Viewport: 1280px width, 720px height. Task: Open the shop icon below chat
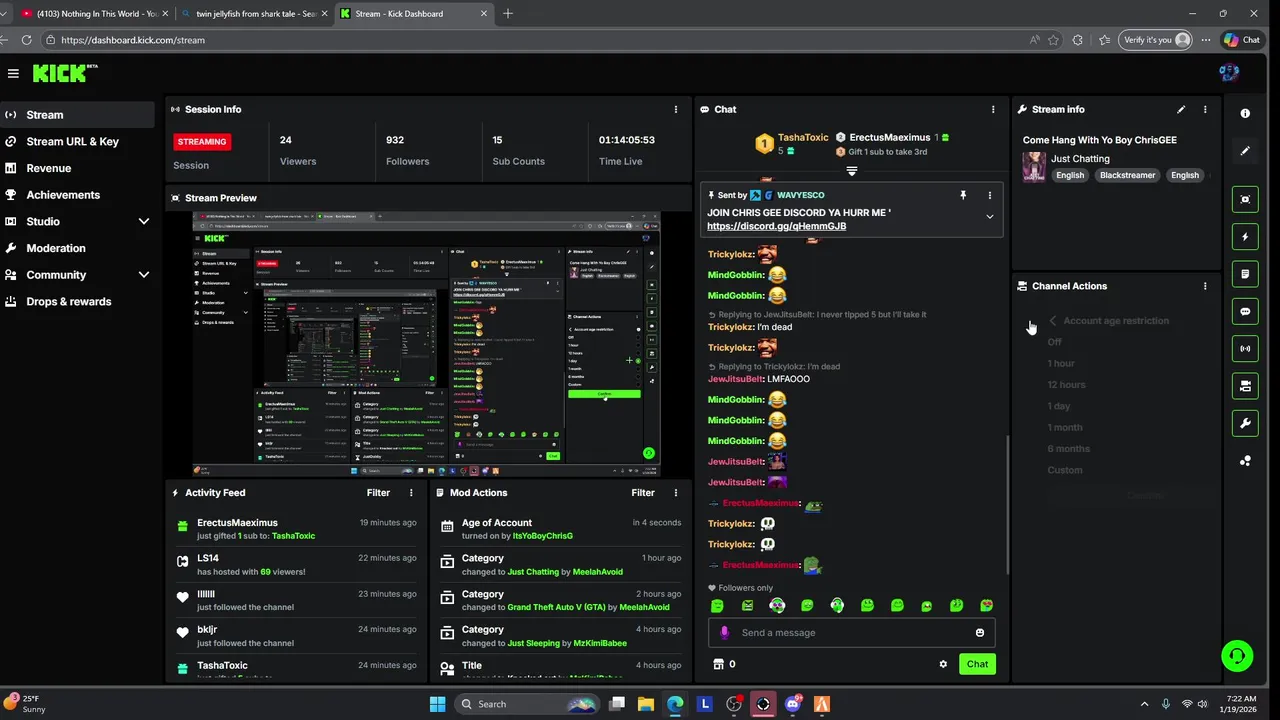click(x=717, y=664)
